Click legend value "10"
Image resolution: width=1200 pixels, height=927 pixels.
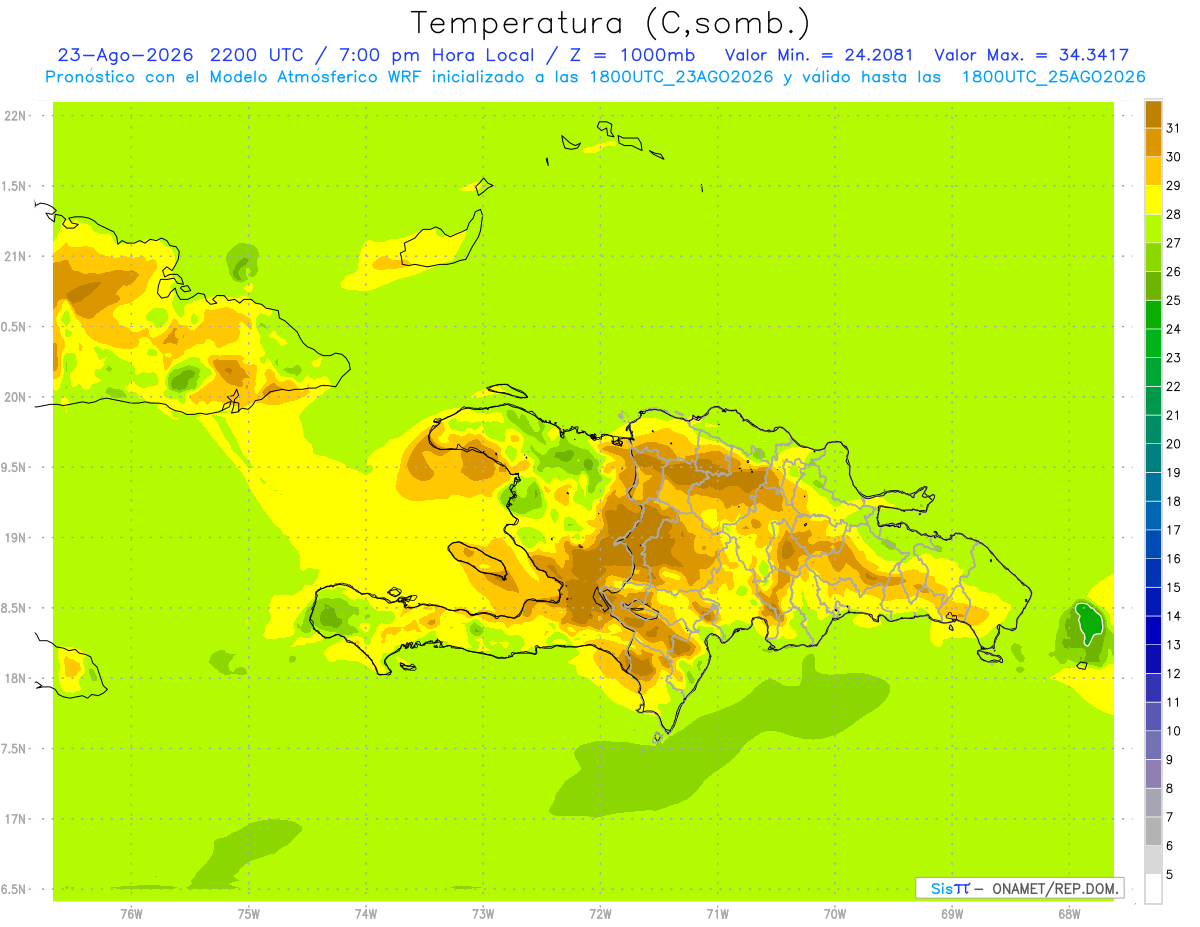pyautogui.click(x=1174, y=731)
